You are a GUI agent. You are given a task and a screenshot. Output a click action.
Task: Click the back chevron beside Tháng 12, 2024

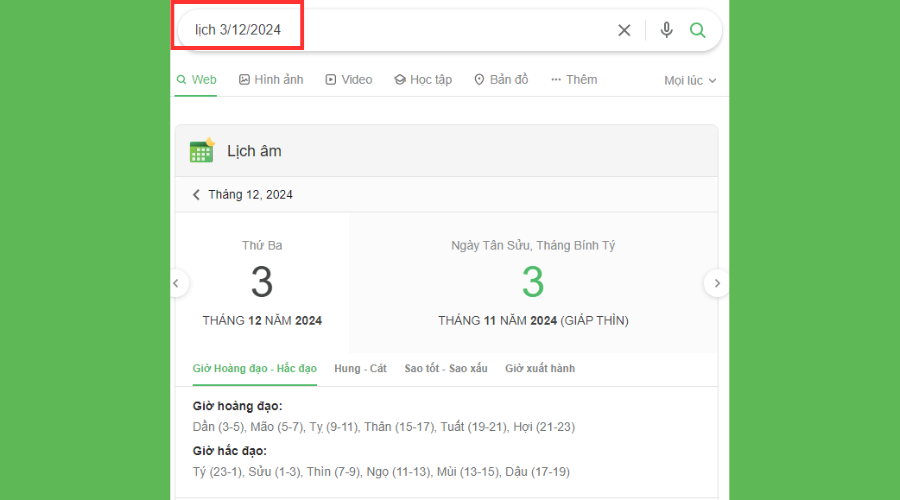click(196, 195)
